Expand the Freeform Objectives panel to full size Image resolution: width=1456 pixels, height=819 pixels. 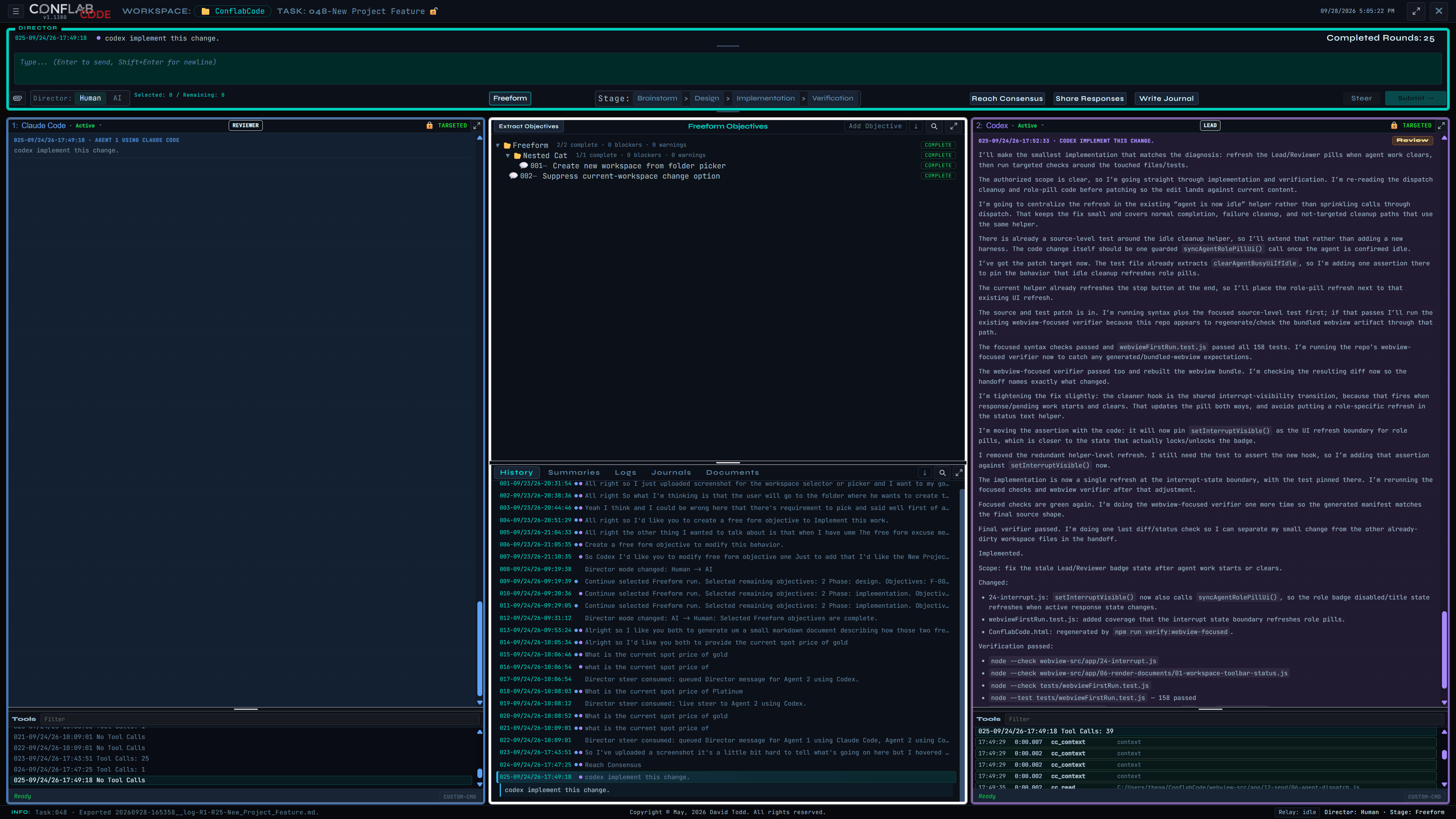954,127
